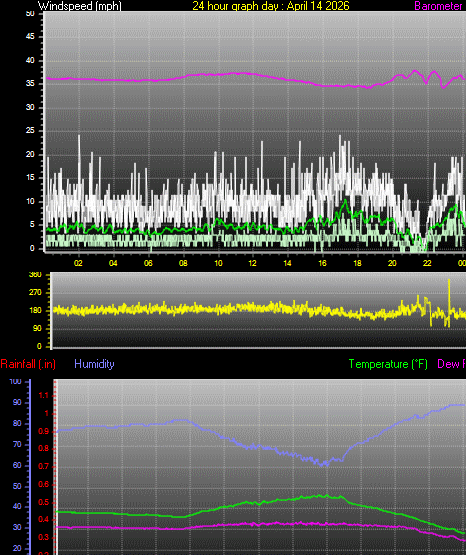The height and width of the screenshot is (555, 466).
Task: Click the '04' hour tick label
Action: [113, 263]
